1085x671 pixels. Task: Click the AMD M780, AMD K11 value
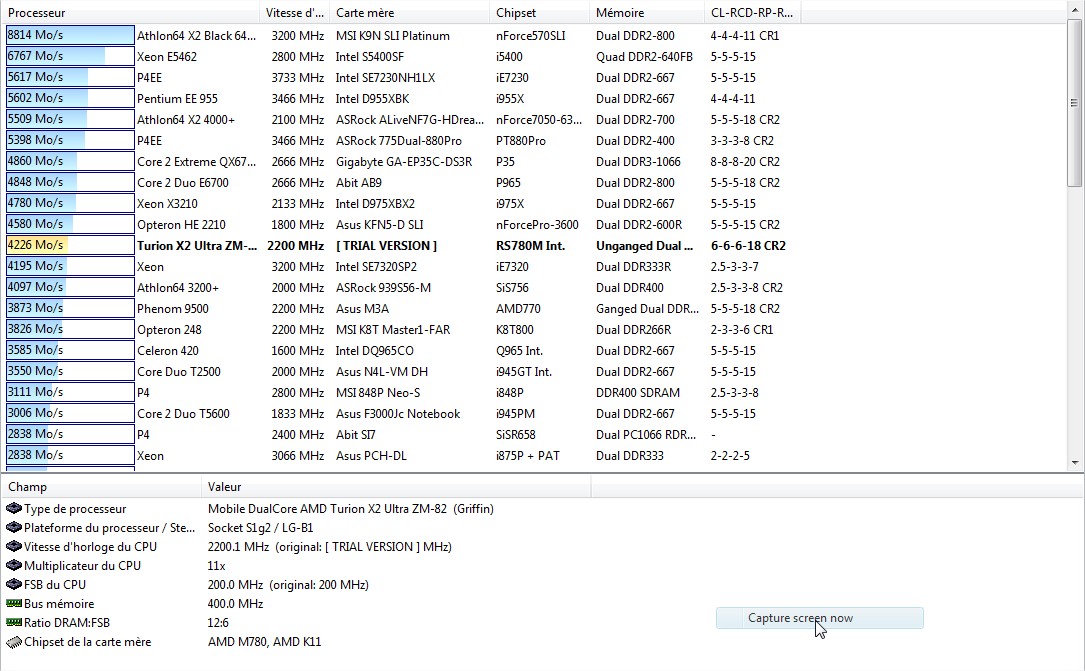click(264, 642)
